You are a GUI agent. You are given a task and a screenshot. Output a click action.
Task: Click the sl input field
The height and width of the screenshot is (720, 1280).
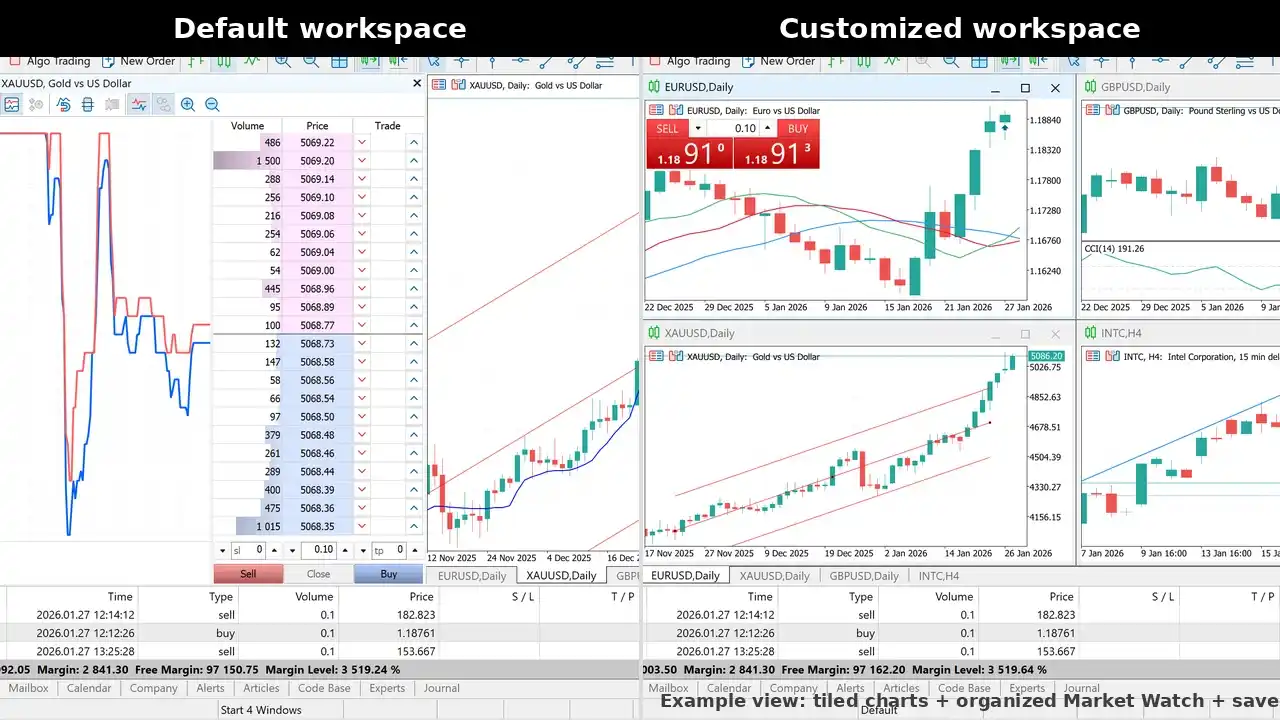[x=248, y=550]
